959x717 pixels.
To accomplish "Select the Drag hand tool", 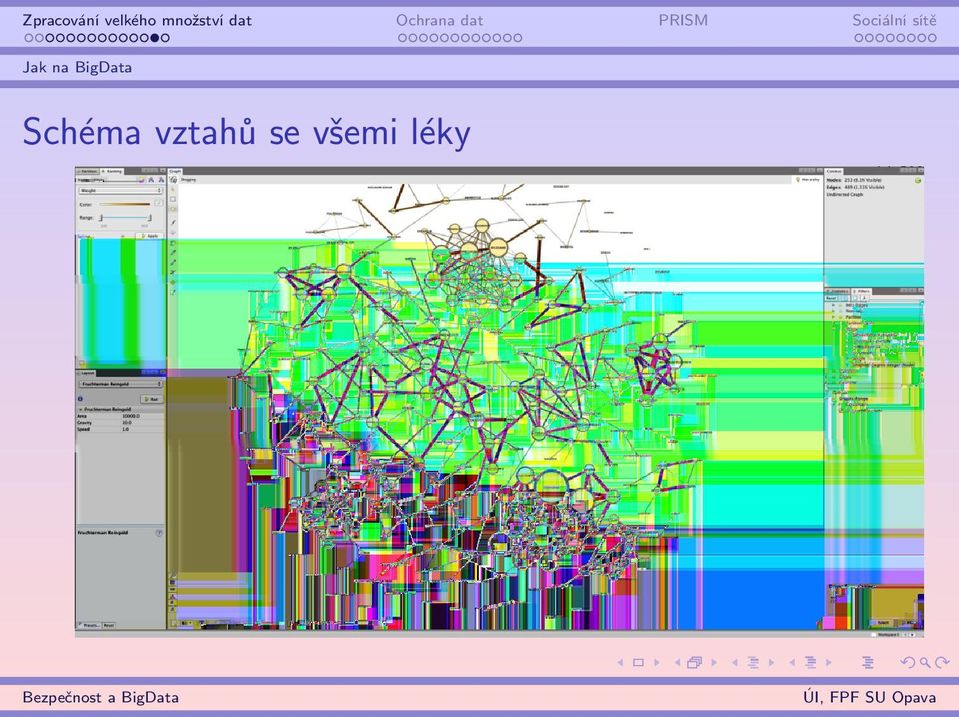I will click(173, 209).
